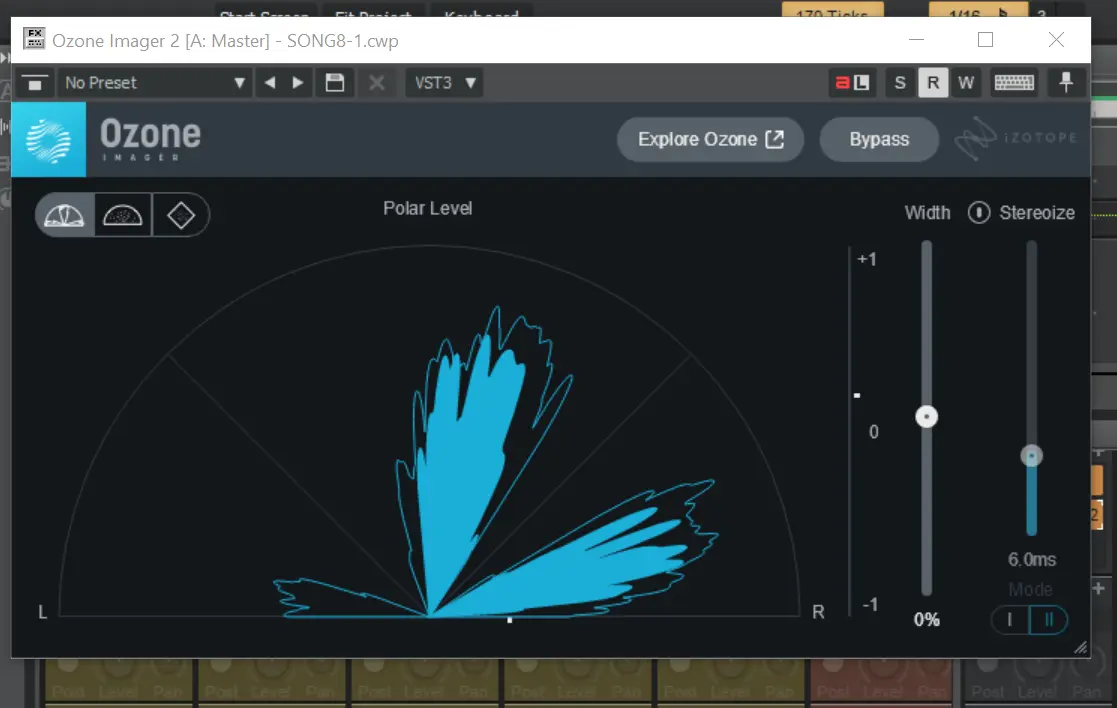The image size is (1117, 708).
Task: Save the current preset with disk icon
Action: [335, 83]
